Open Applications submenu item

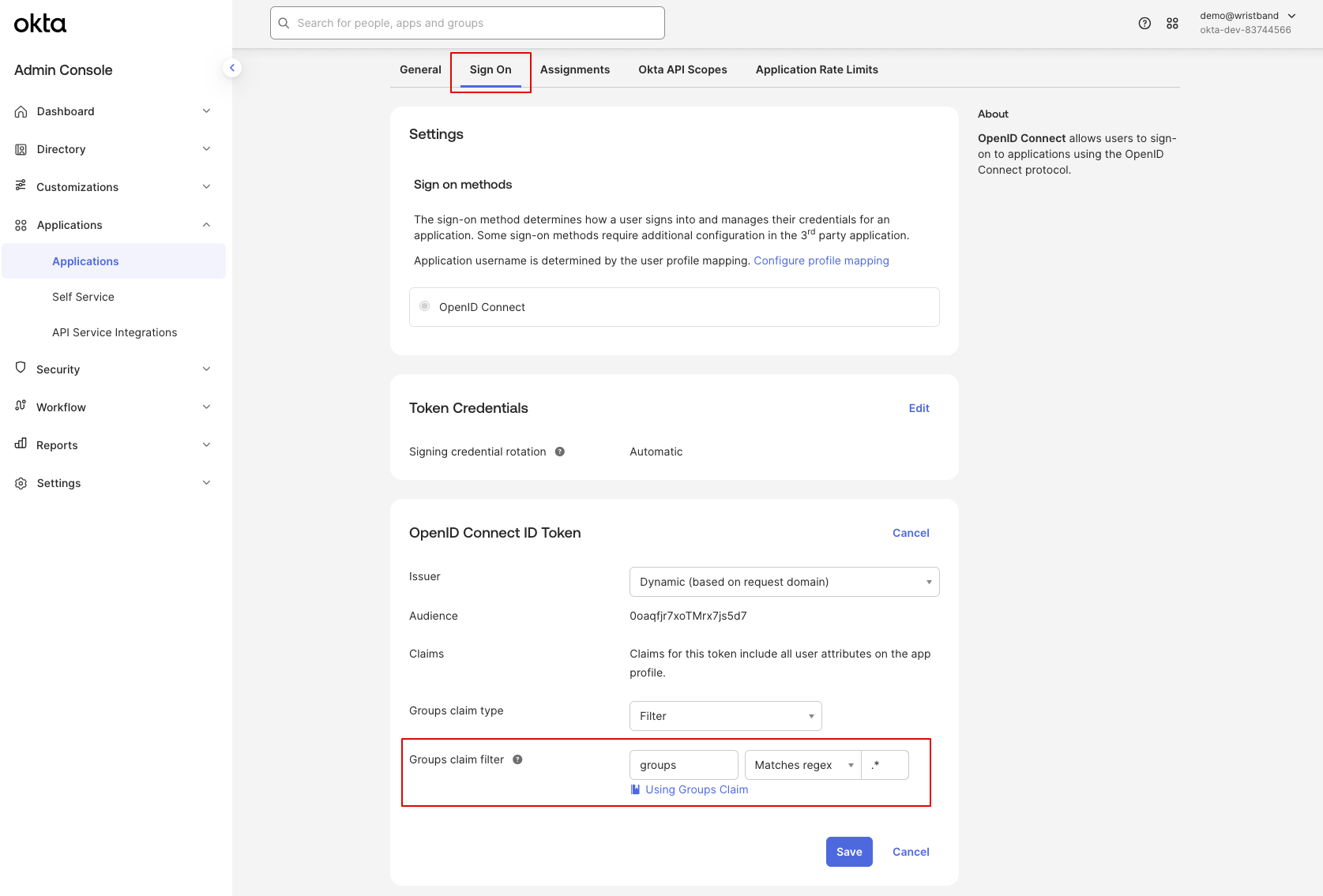click(x=114, y=261)
